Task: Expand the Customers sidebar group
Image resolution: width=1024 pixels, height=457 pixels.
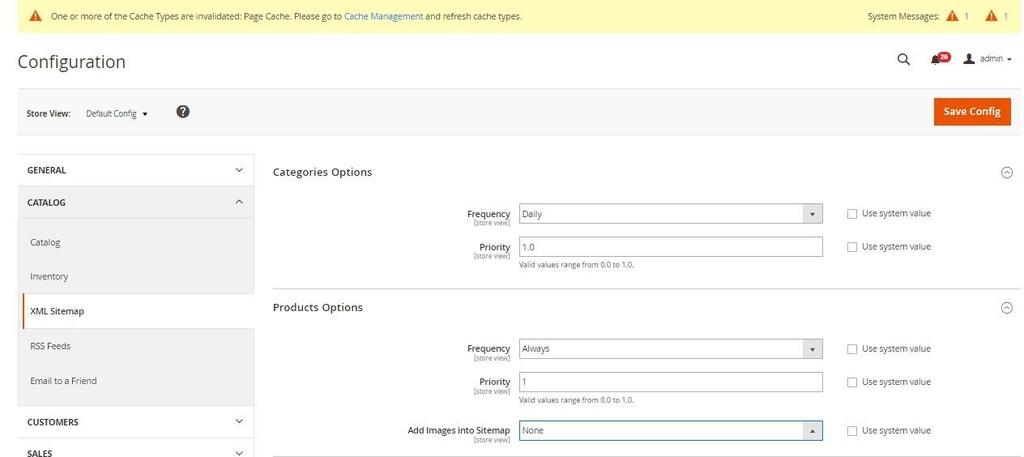Action: point(135,422)
